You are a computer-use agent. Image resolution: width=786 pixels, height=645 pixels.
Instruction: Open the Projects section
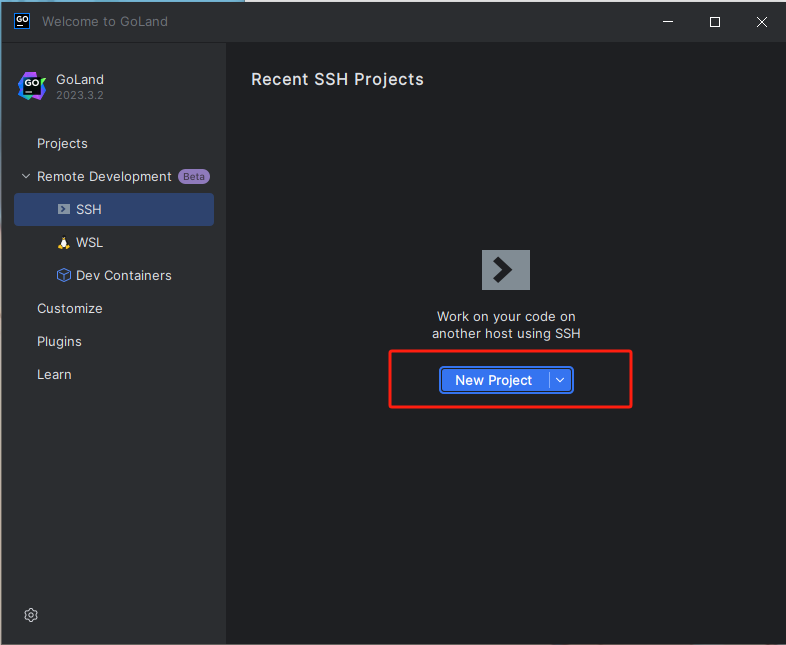pos(62,144)
